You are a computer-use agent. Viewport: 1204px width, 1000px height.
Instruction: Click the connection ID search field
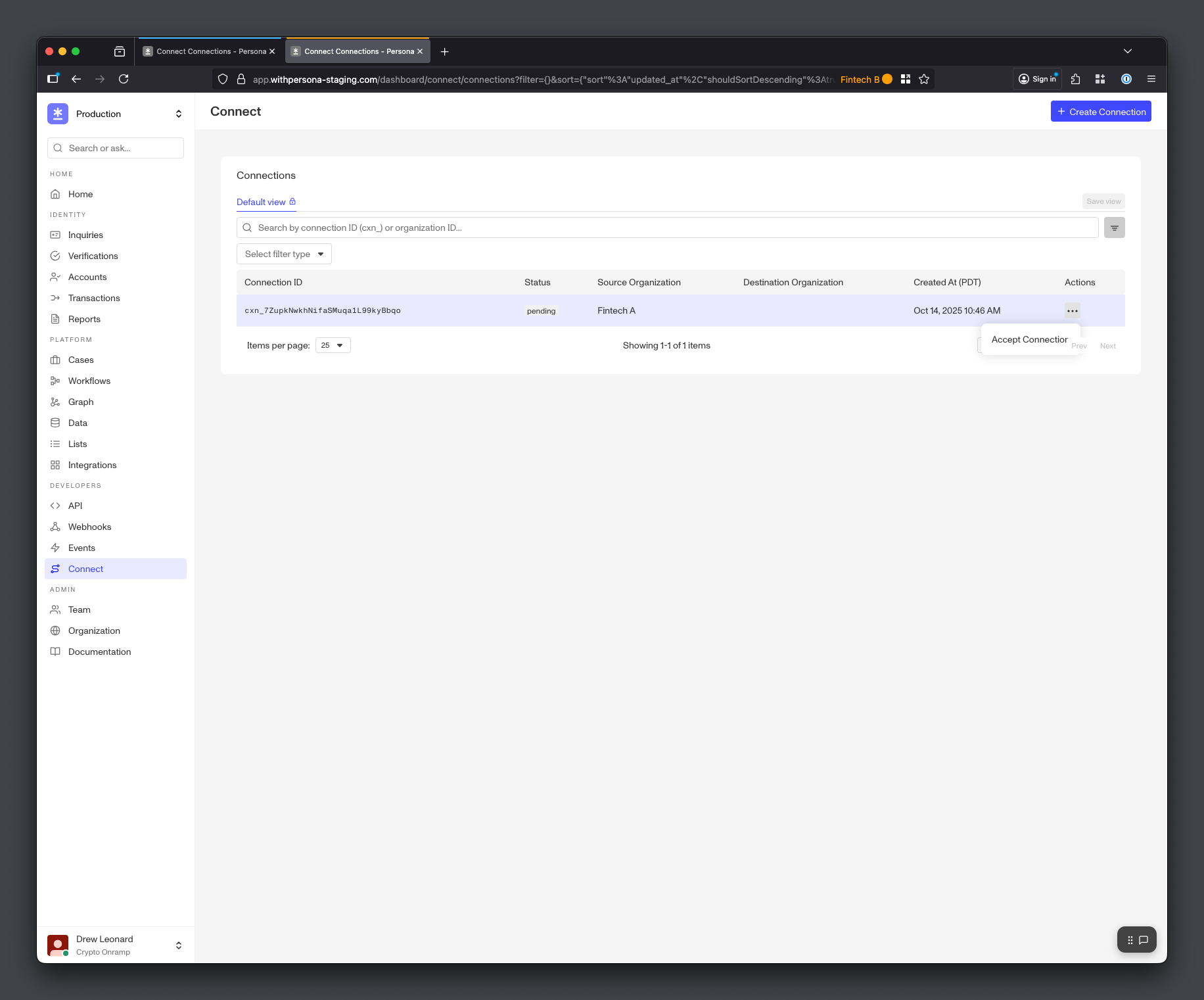(x=667, y=228)
